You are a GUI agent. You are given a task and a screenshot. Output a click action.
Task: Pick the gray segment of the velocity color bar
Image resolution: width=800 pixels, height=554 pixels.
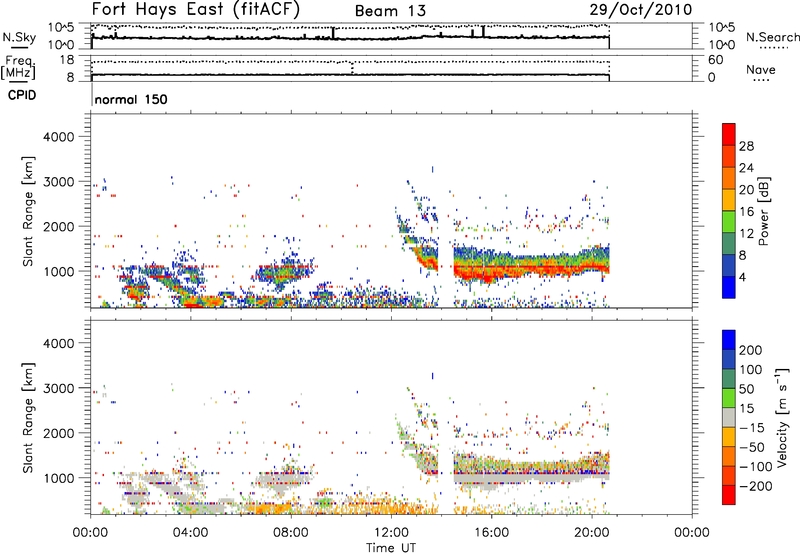[x=729, y=418]
